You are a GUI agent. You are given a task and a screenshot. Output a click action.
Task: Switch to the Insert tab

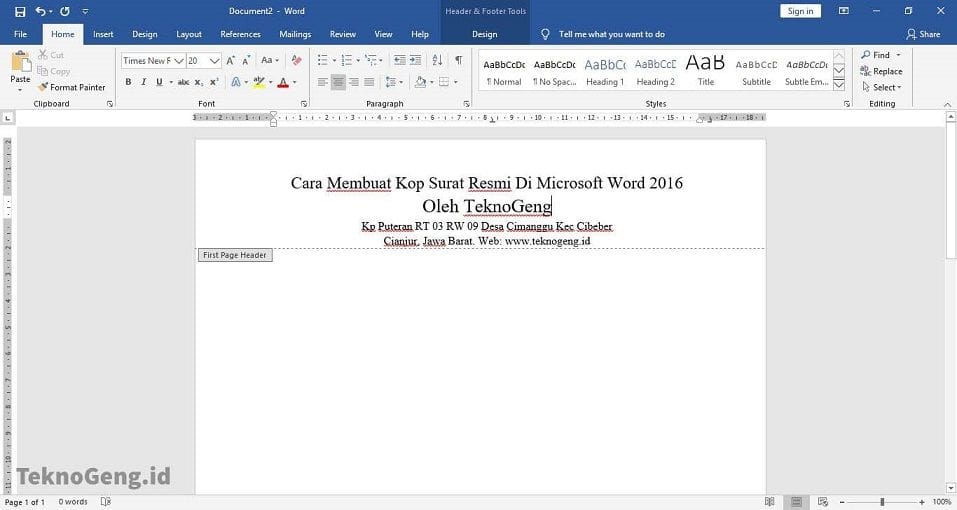[x=103, y=34]
